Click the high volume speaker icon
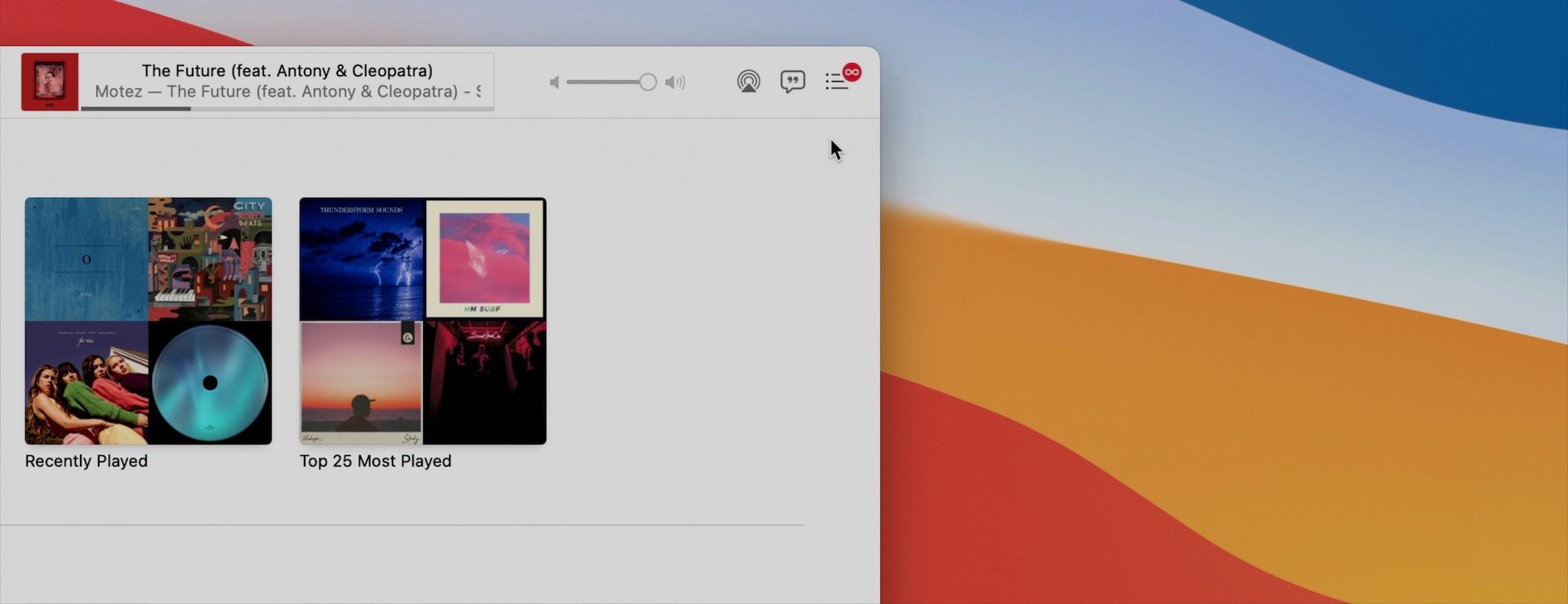 675,83
